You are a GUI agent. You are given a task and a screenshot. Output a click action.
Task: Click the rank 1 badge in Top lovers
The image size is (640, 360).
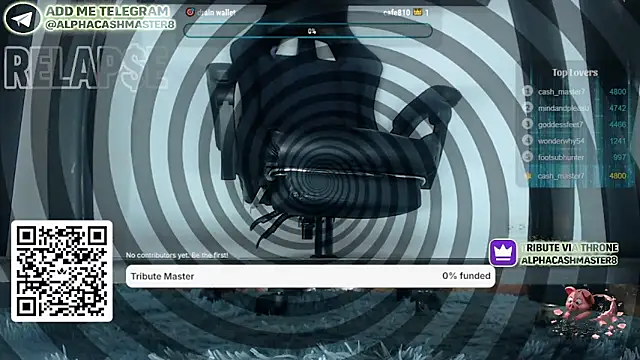point(528,91)
